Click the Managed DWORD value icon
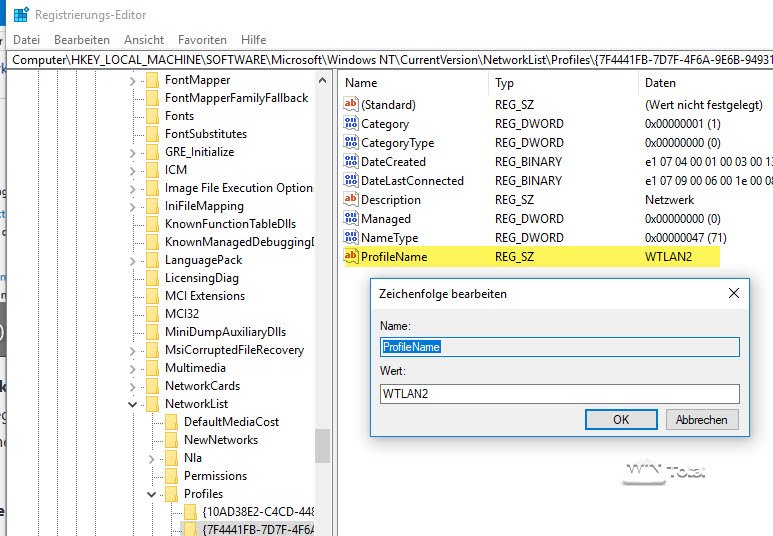Image resolution: width=773 pixels, height=536 pixels. point(351,218)
